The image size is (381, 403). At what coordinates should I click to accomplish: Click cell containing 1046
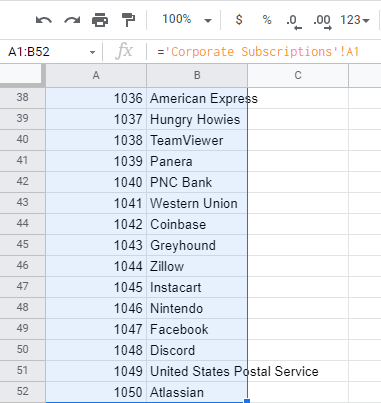(96, 308)
